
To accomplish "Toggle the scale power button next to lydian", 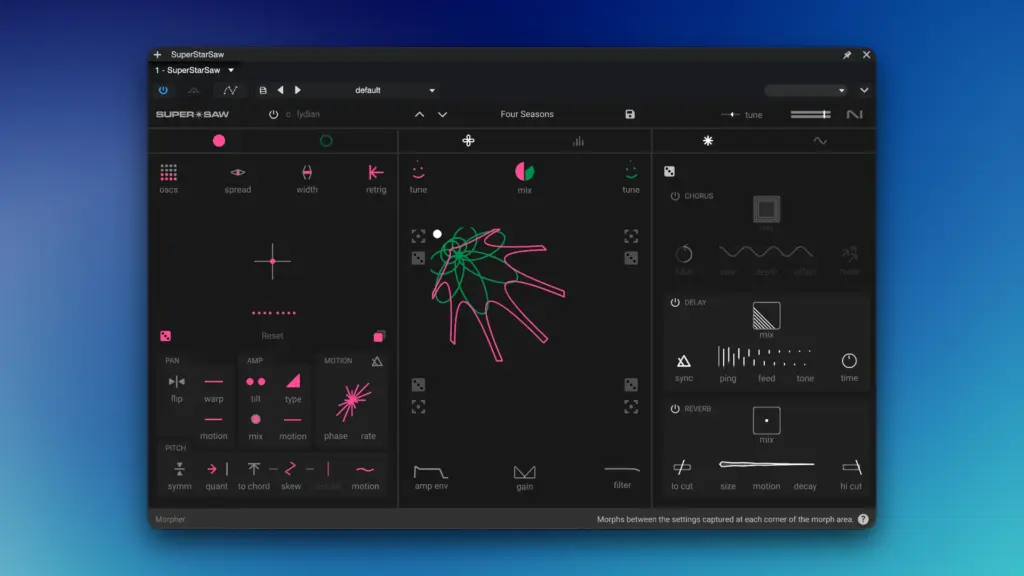I will click(x=273, y=114).
